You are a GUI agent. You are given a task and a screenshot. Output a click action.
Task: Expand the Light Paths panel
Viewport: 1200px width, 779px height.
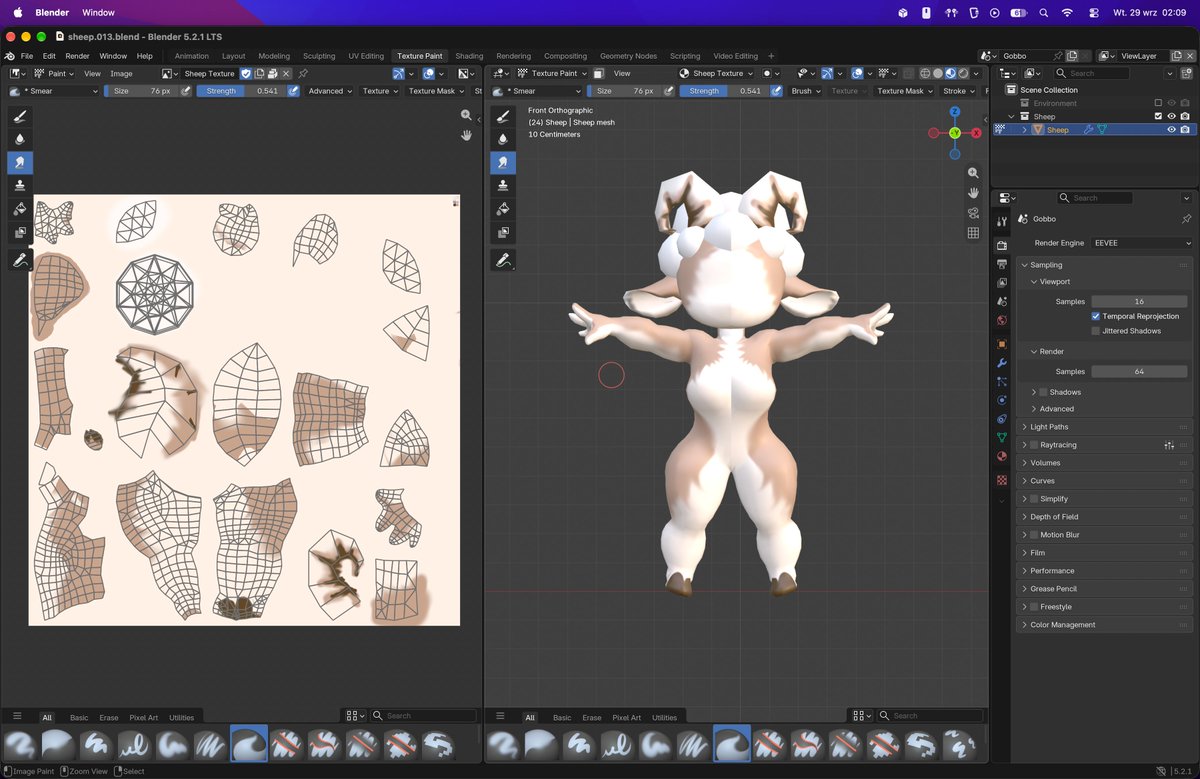(x=1105, y=427)
